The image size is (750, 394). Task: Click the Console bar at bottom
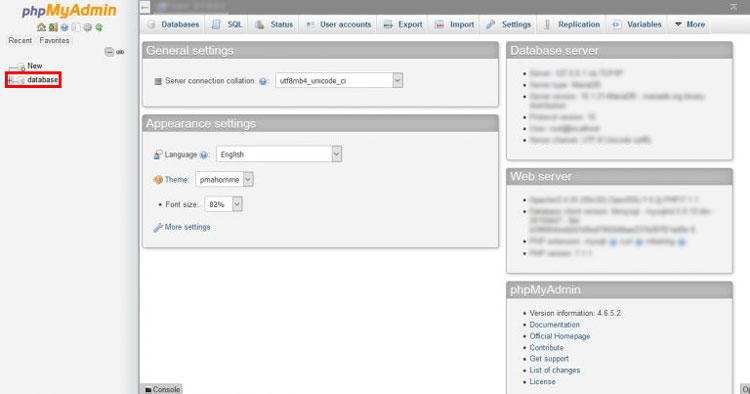click(162, 389)
